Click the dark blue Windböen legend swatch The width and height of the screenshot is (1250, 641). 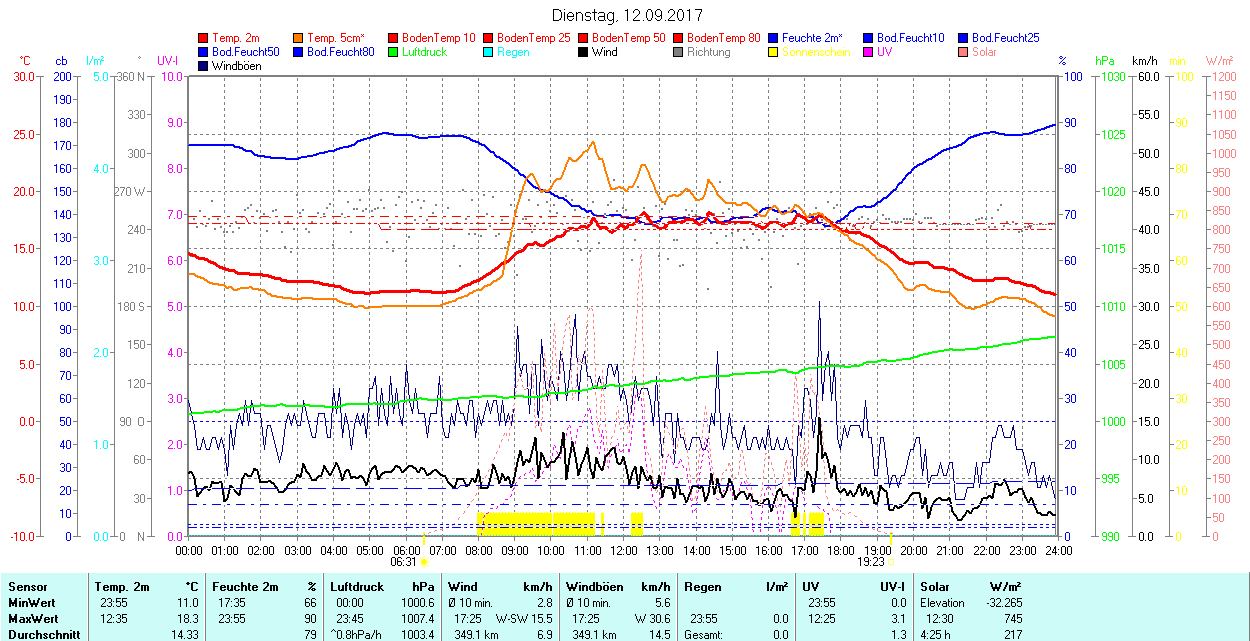tap(204, 66)
